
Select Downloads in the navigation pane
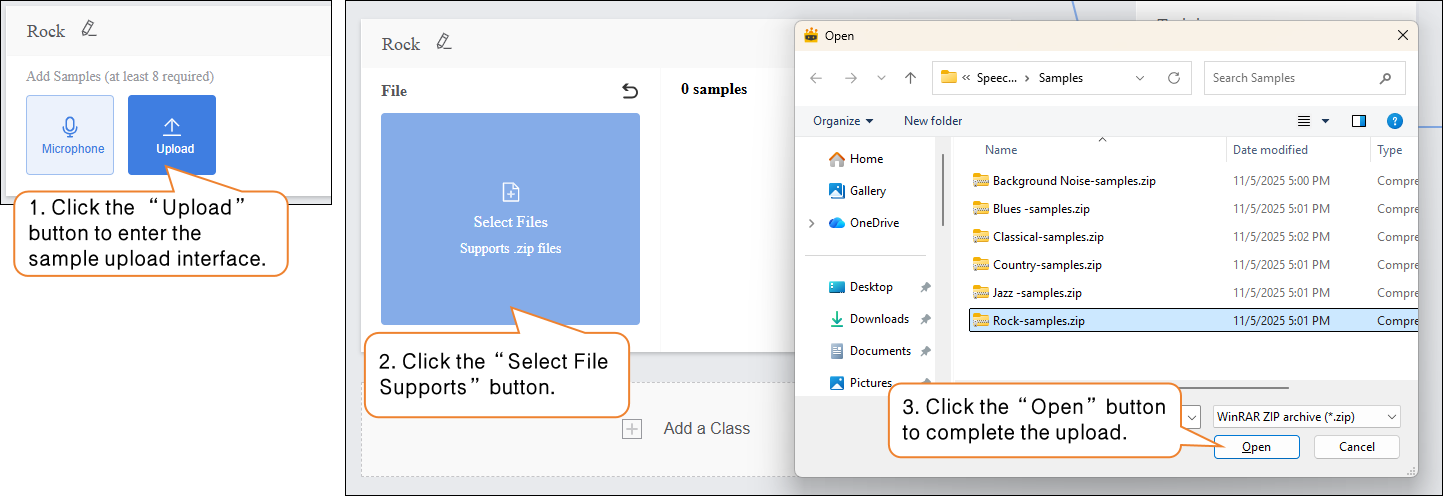(878, 319)
